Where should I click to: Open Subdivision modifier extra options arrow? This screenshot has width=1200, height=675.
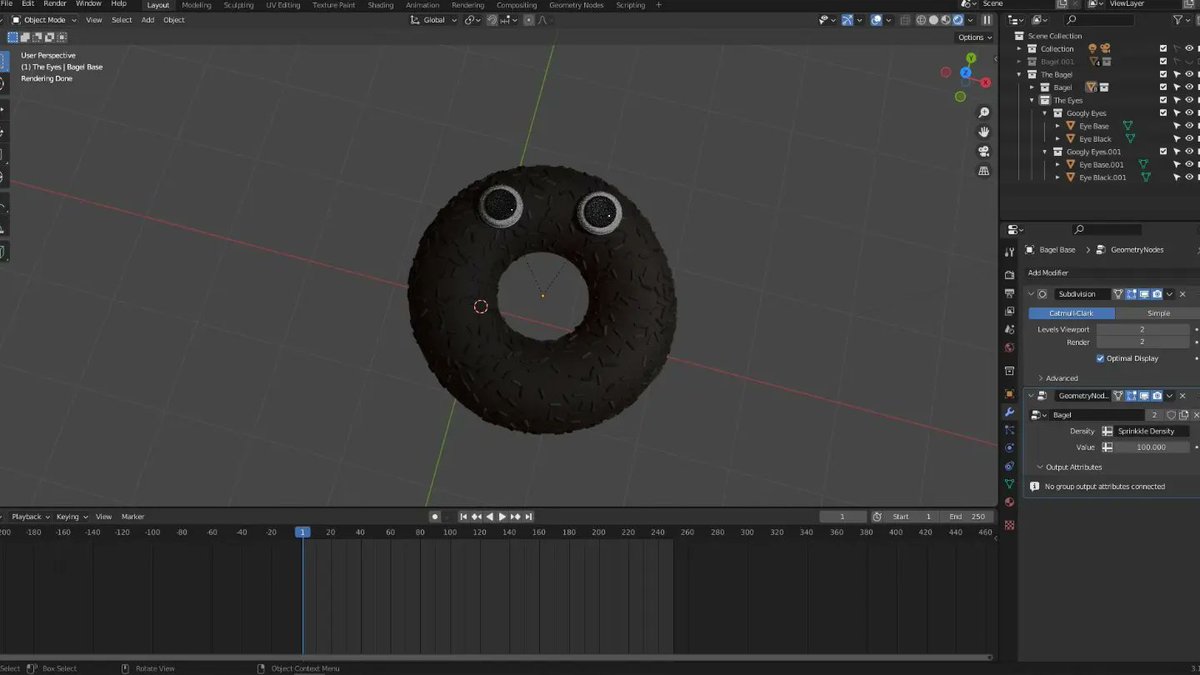[1170, 294]
